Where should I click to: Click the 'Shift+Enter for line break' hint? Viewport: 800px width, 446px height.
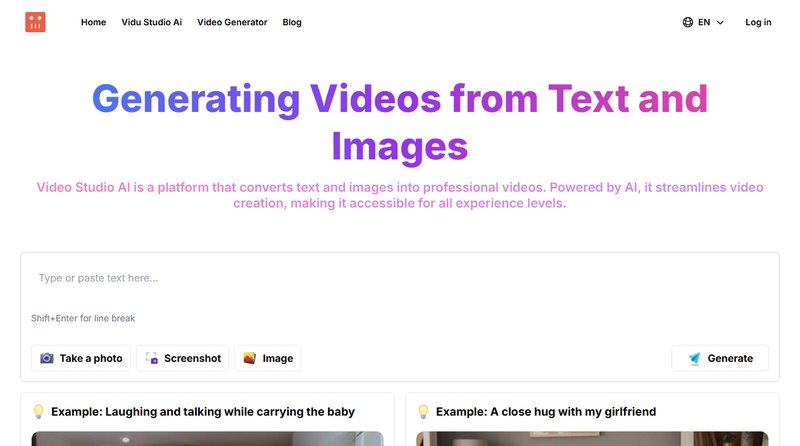click(83, 318)
